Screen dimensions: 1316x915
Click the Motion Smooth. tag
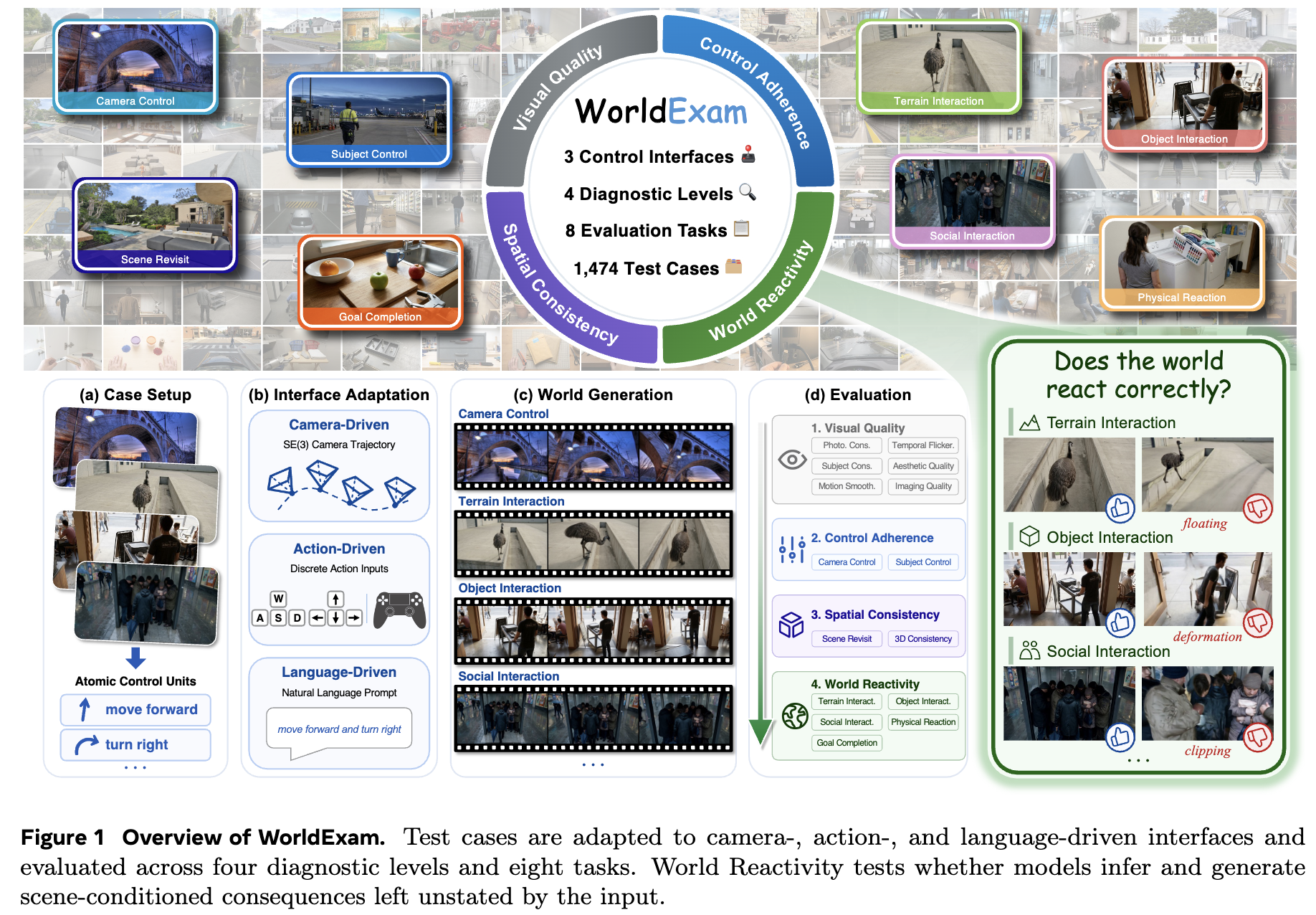point(847,486)
